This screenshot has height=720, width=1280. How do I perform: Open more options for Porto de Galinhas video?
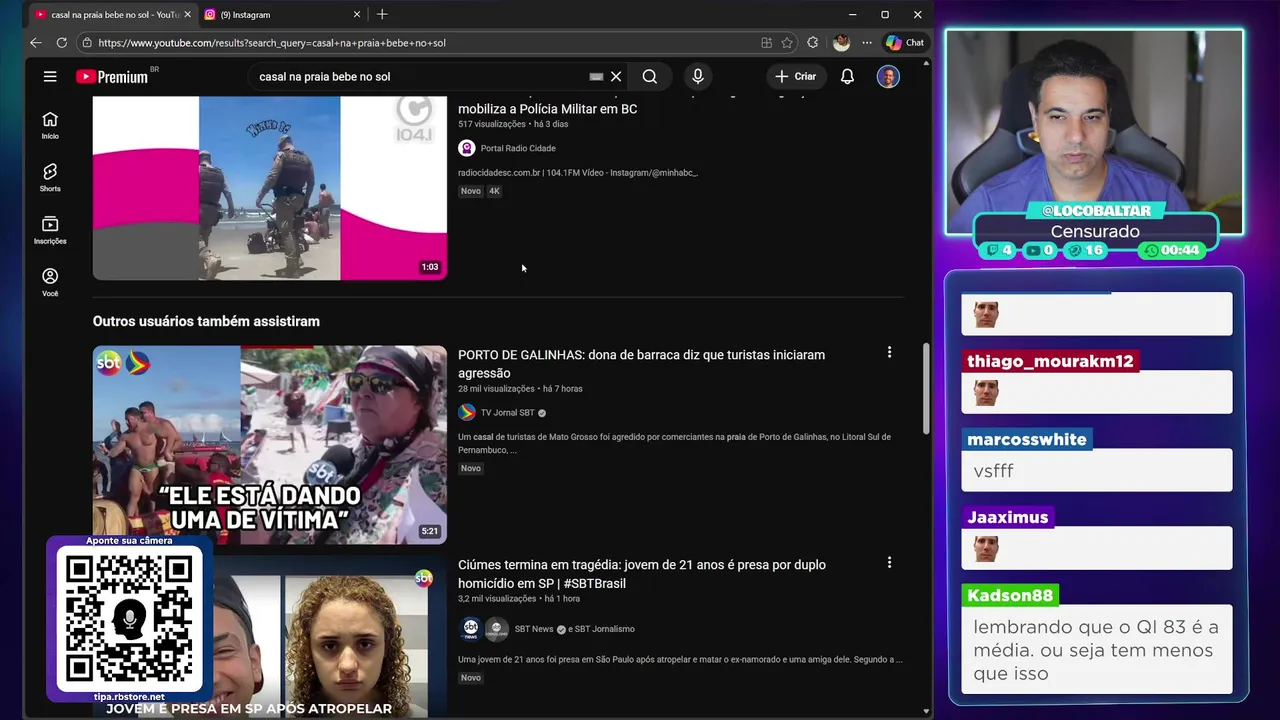pos(889,352)
